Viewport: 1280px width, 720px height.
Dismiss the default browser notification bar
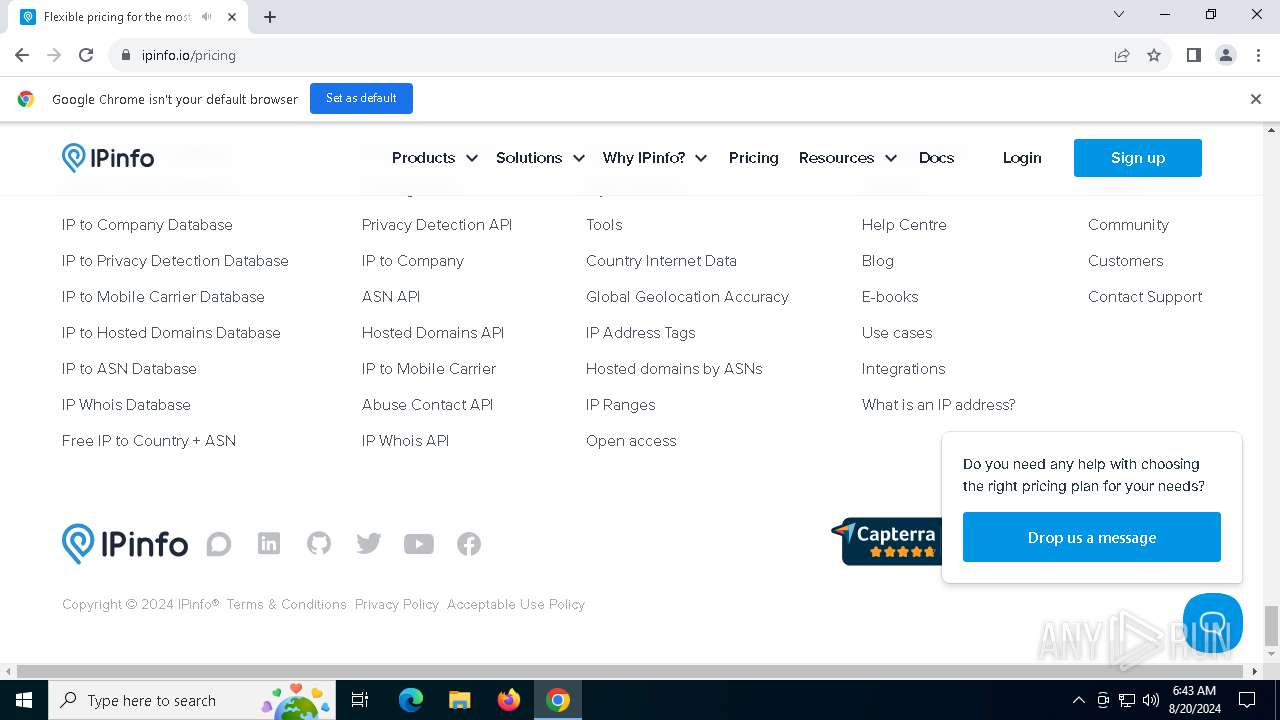pos(1255,99)
